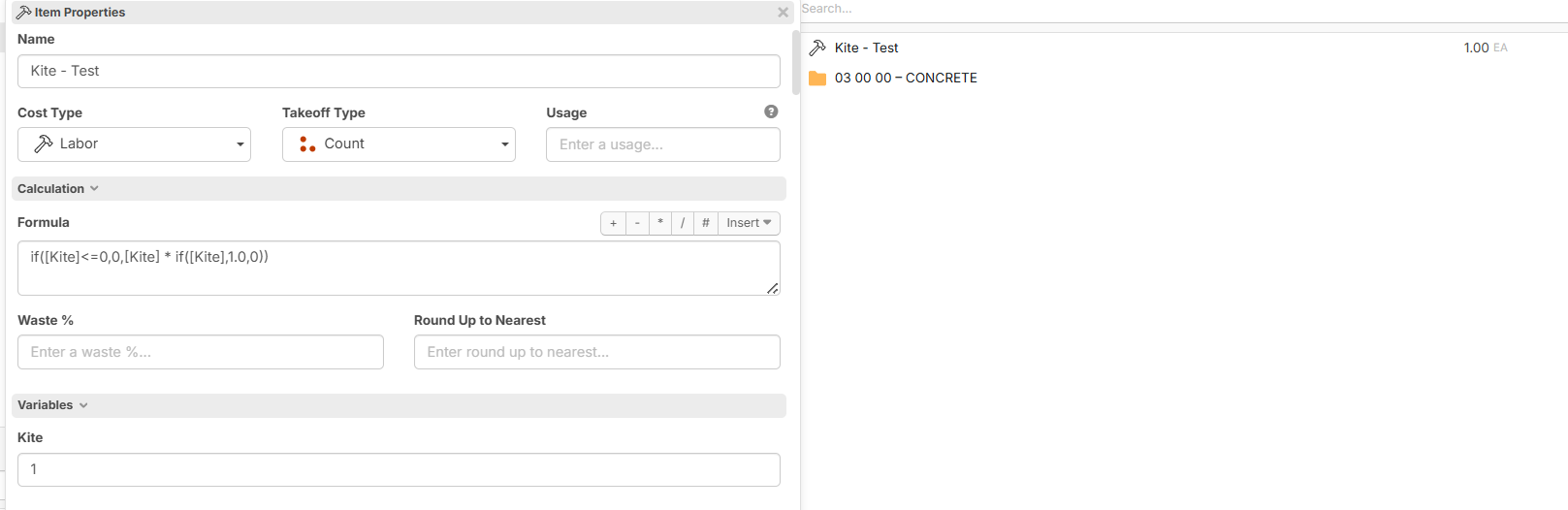Click the Waste % input field
The image size is (1568, 510).
tap(201, 352)
